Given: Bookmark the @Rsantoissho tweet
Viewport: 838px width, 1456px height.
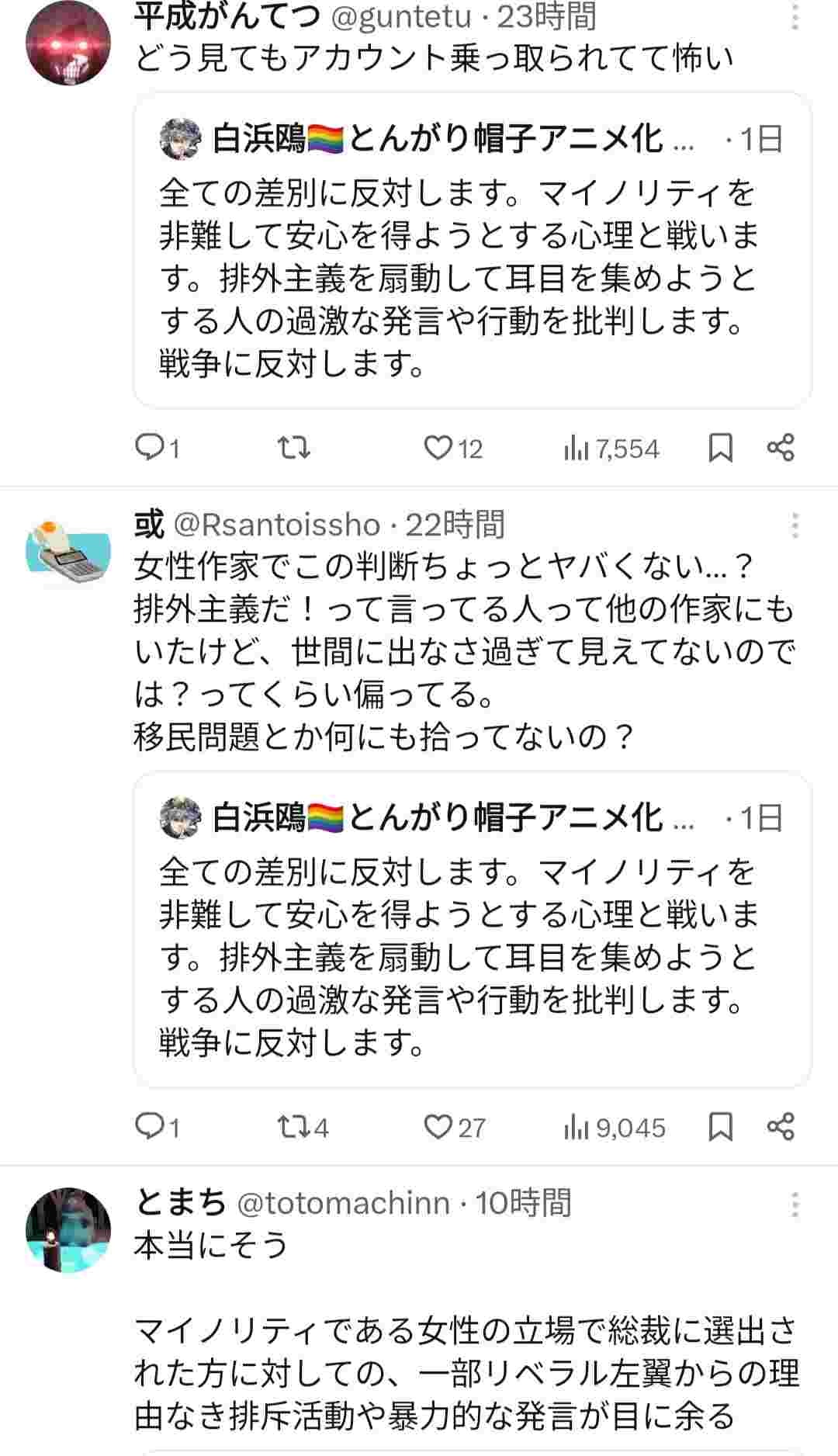Looking at the screenshot, I should (721, 1126).
